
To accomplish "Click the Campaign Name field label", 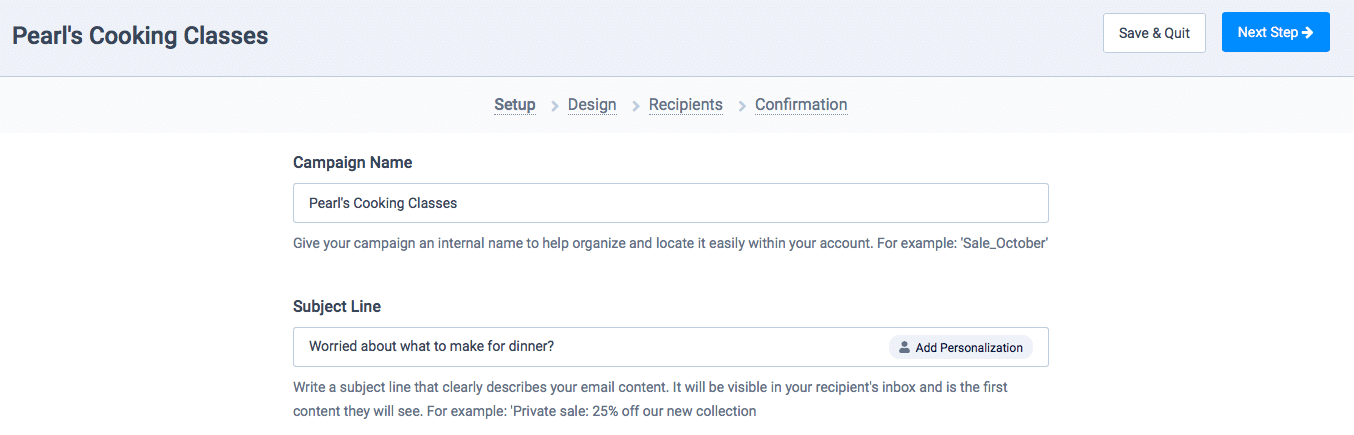I will (x=352, y=162).
